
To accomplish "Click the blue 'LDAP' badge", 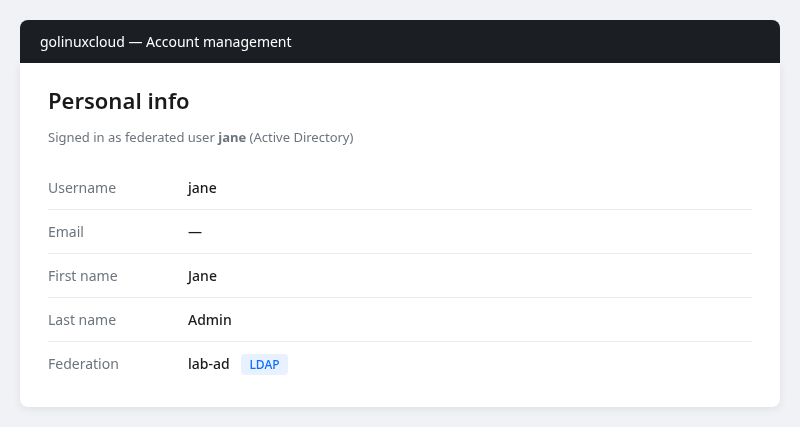I will tap(264, 364).
